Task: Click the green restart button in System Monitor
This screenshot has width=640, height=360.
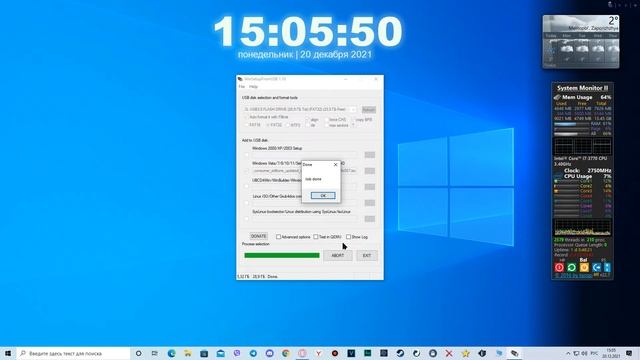Action: click(571, 267)
